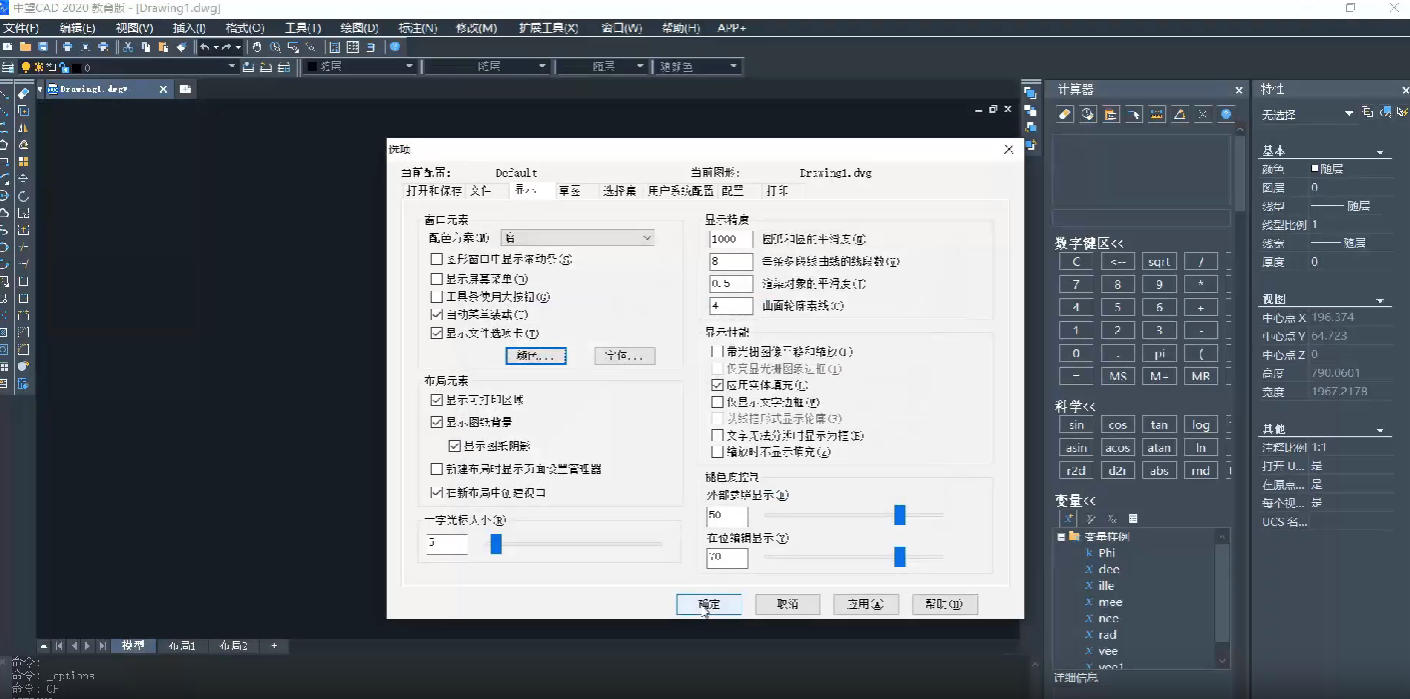The height and width of the screenshot is (699, 1410).
Task: Click the 确定 button to confirm settings
Action: pos(708,603)
